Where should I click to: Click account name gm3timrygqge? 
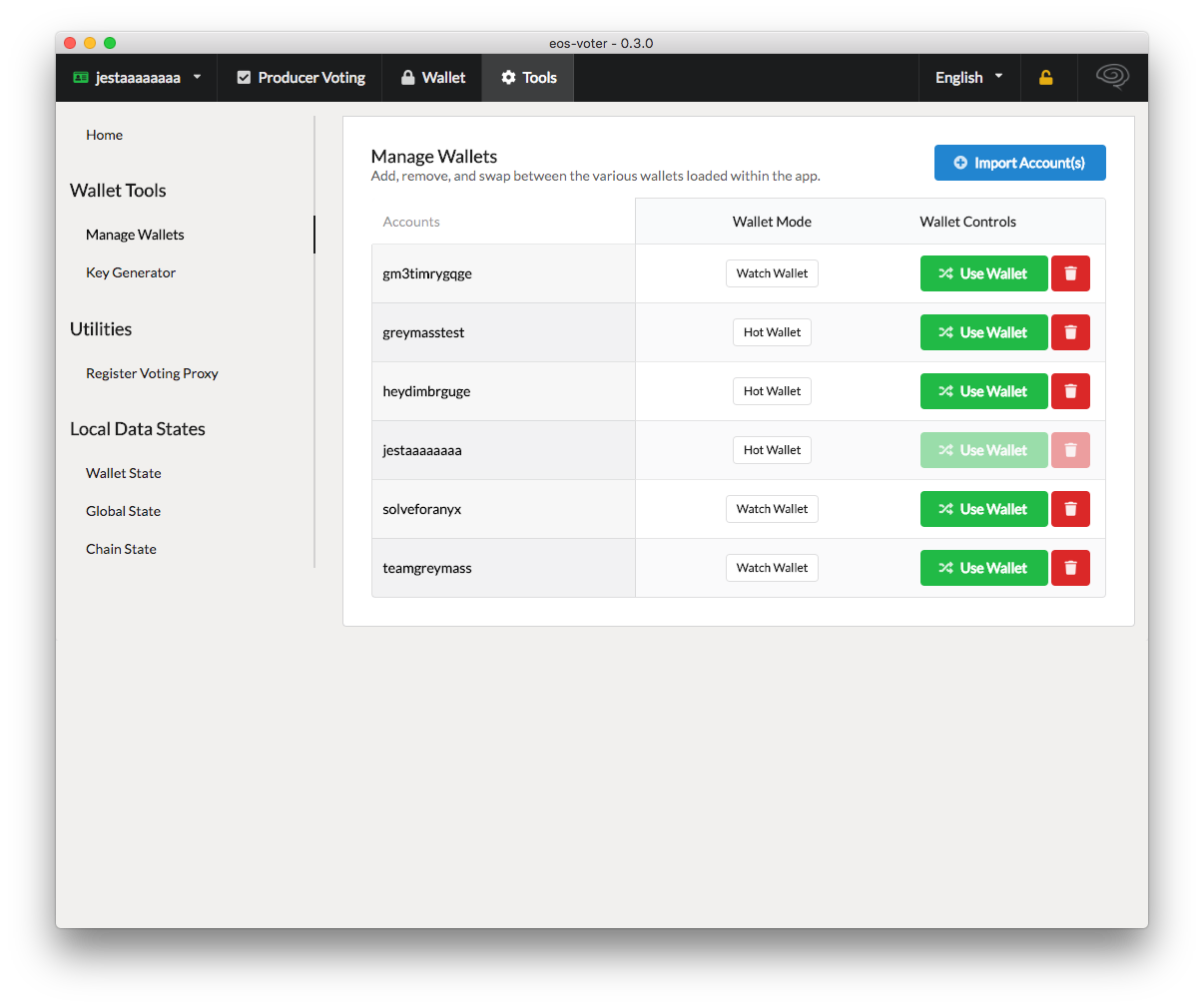point(427,273)
